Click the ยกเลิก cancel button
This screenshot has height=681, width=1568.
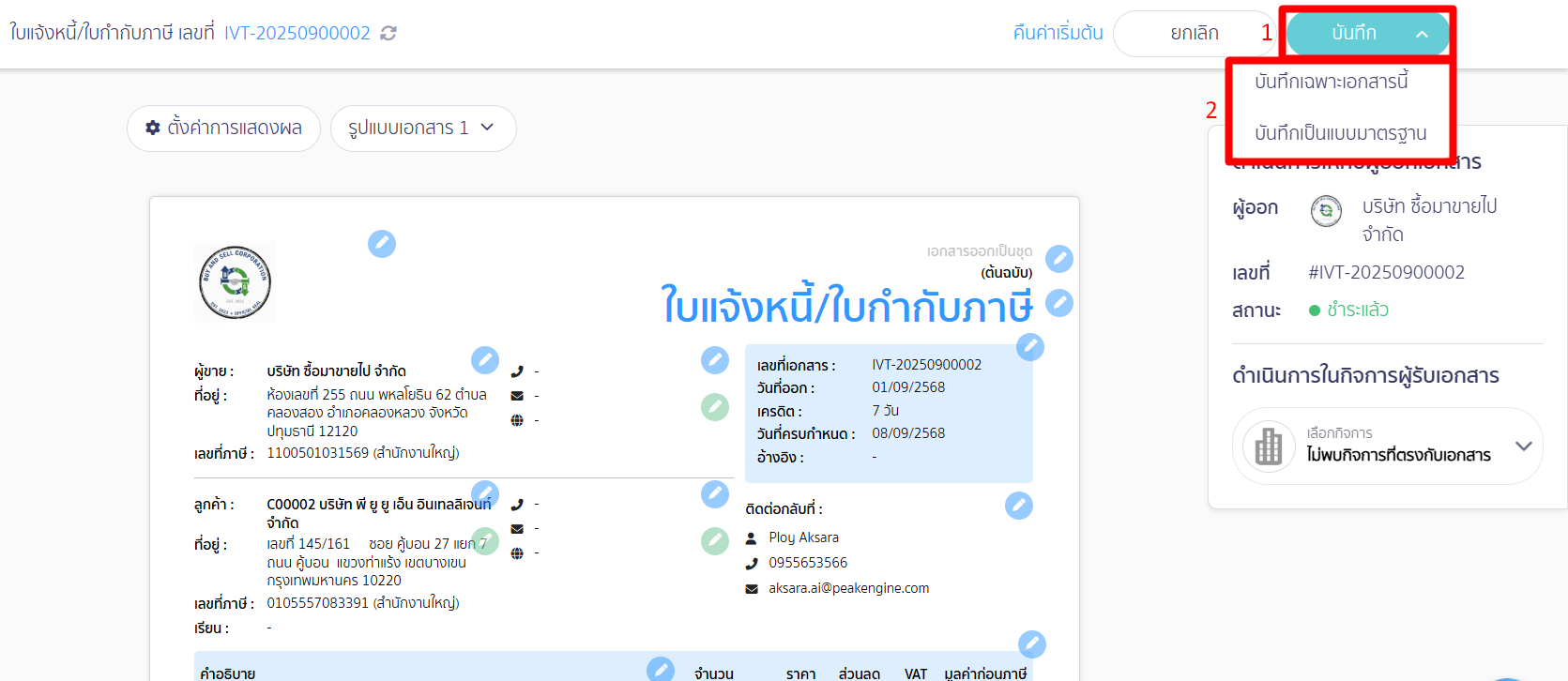pyautogui.click(x=1195, y=34)
